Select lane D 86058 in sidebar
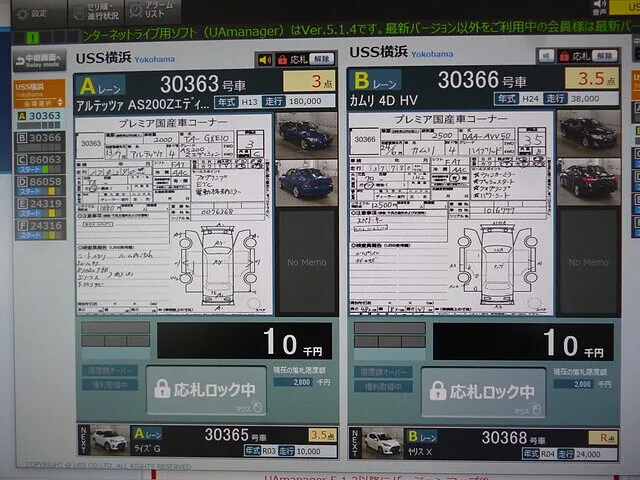This screenshot has height=480, width=640. (40, 185)
